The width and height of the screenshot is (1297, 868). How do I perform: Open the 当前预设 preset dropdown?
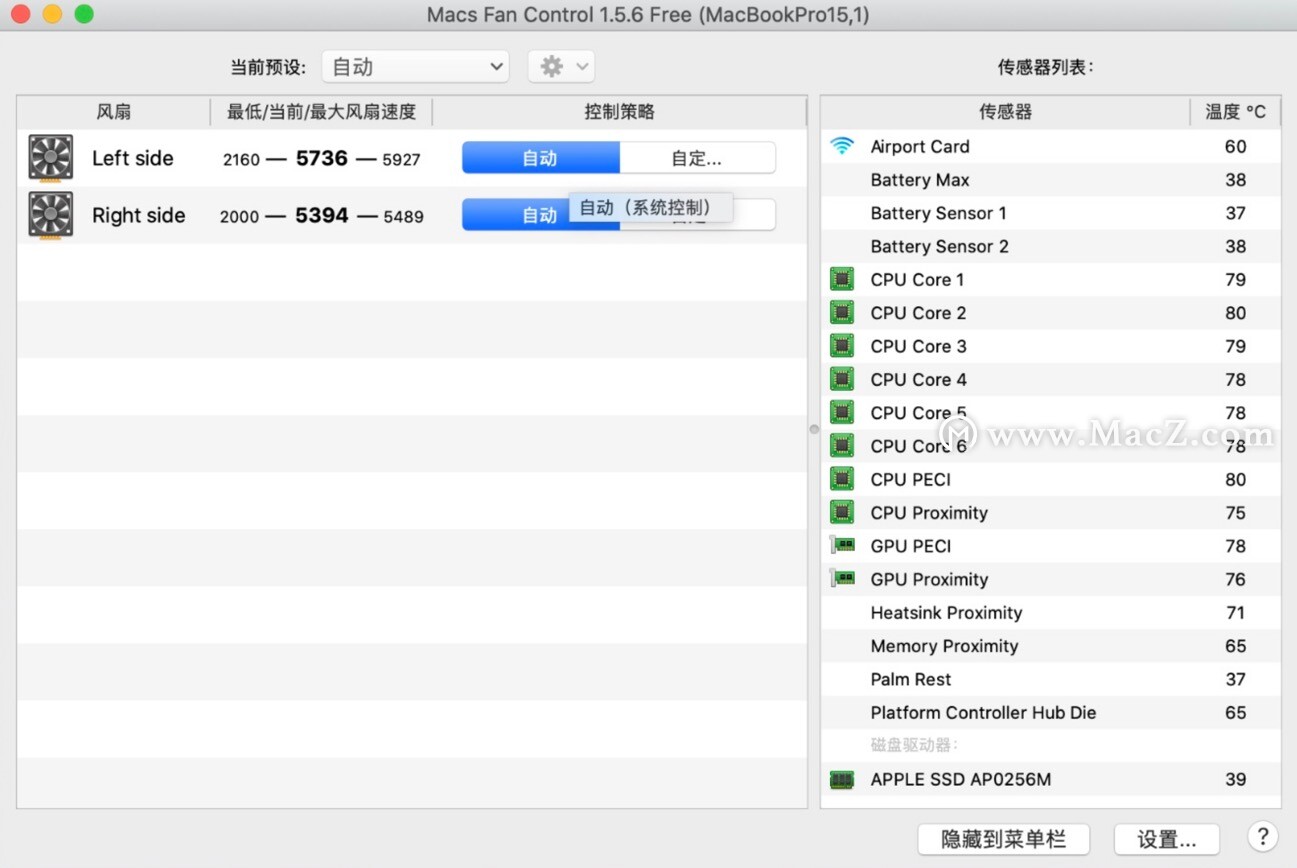point(415,67)
